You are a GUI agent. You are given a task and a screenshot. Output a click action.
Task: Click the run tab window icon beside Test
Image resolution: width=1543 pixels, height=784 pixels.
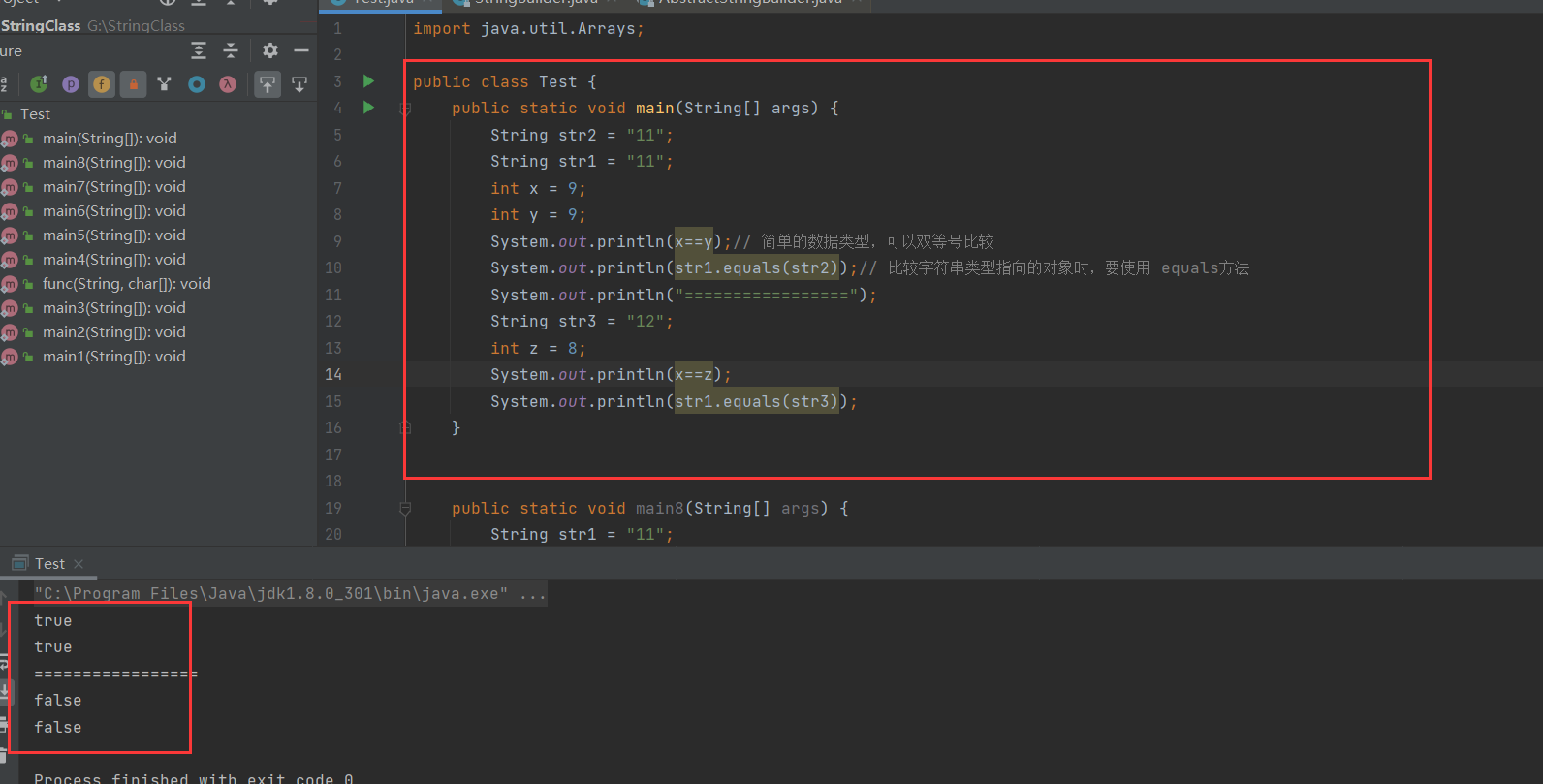19,563
